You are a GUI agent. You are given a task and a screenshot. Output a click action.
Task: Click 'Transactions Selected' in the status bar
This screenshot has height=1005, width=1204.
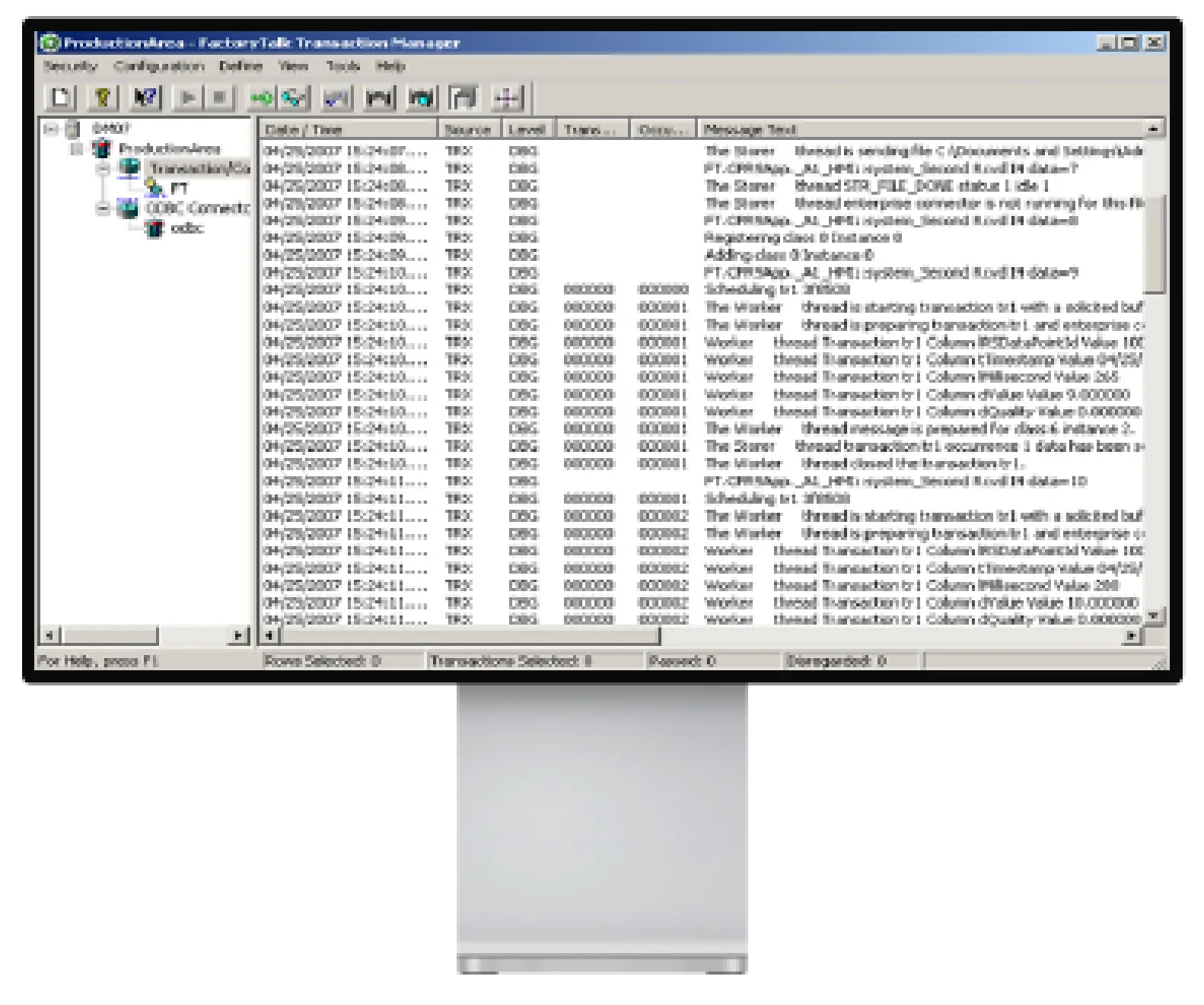[x=511, y=661]
